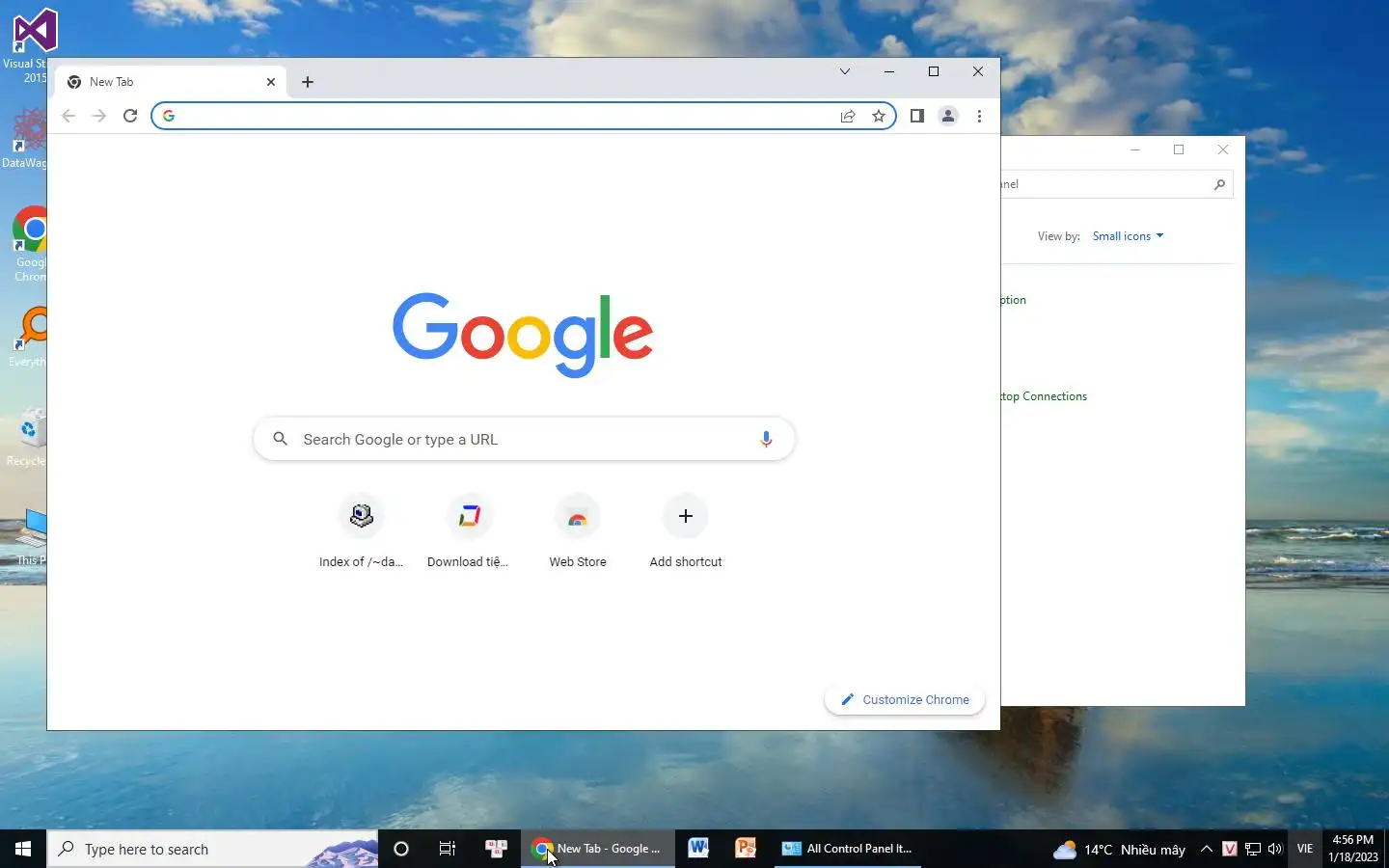
Task: Open Chrome tab search chevron
Action: (x=845, y=71)
